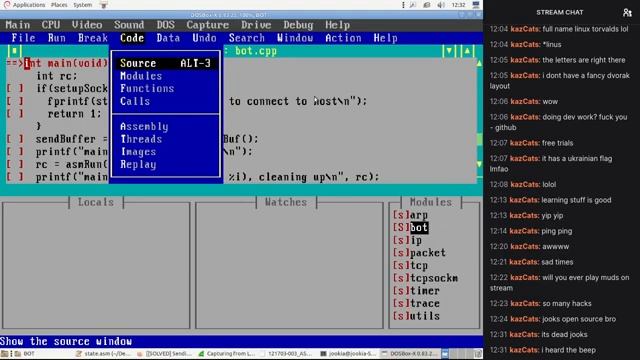Click the volume speaker tray icon
This screenshot has width=640, height=360.
pos(441,5)
